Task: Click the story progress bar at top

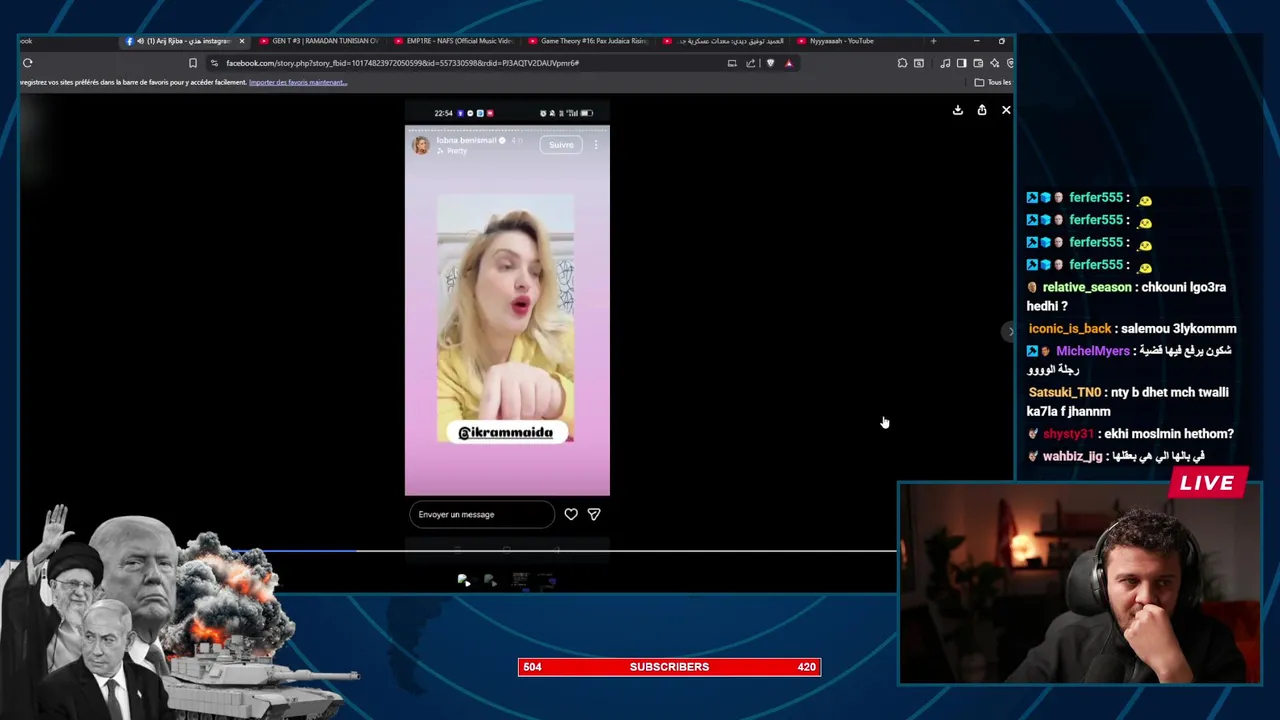Action: (x=507, y=130)
